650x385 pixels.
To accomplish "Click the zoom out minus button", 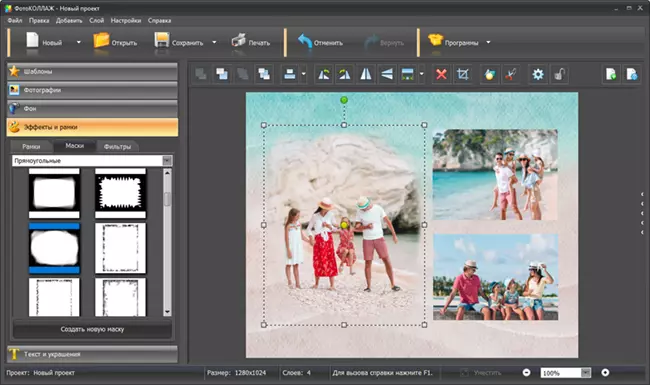I will 526,373.
